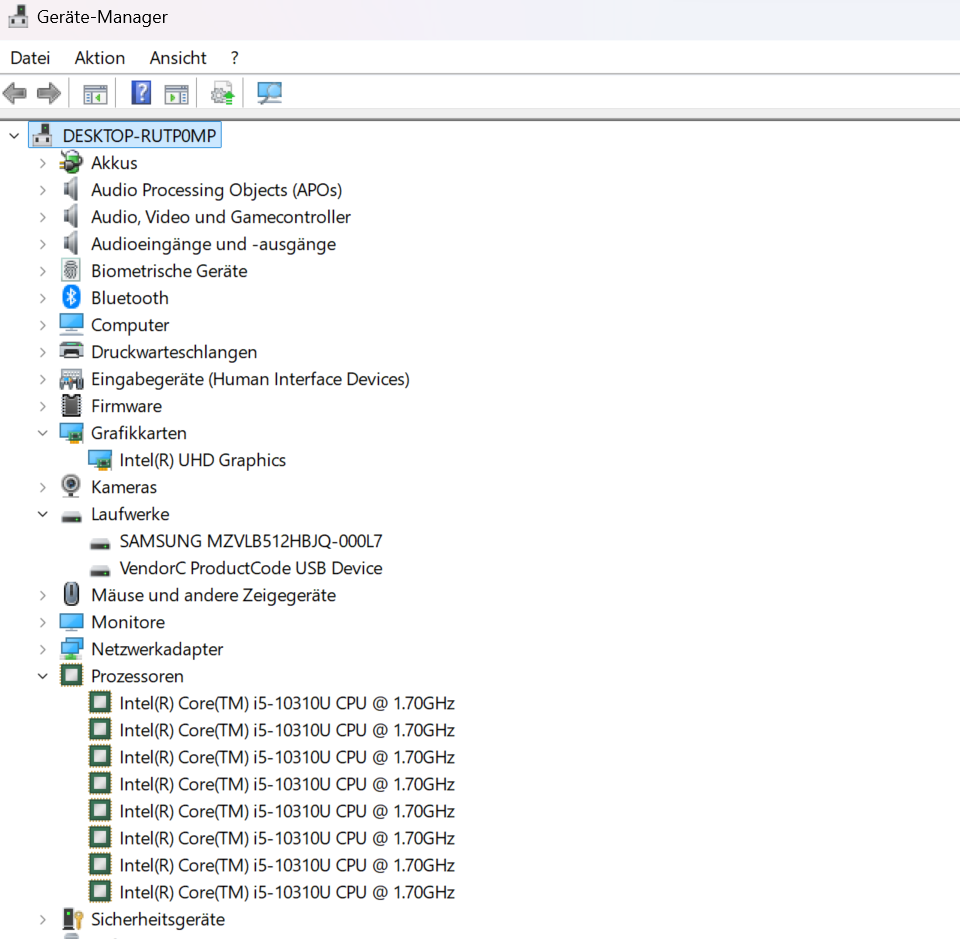Click the Akkus battery icon
Screen dimensions: 960x939
tap(71, 162)
